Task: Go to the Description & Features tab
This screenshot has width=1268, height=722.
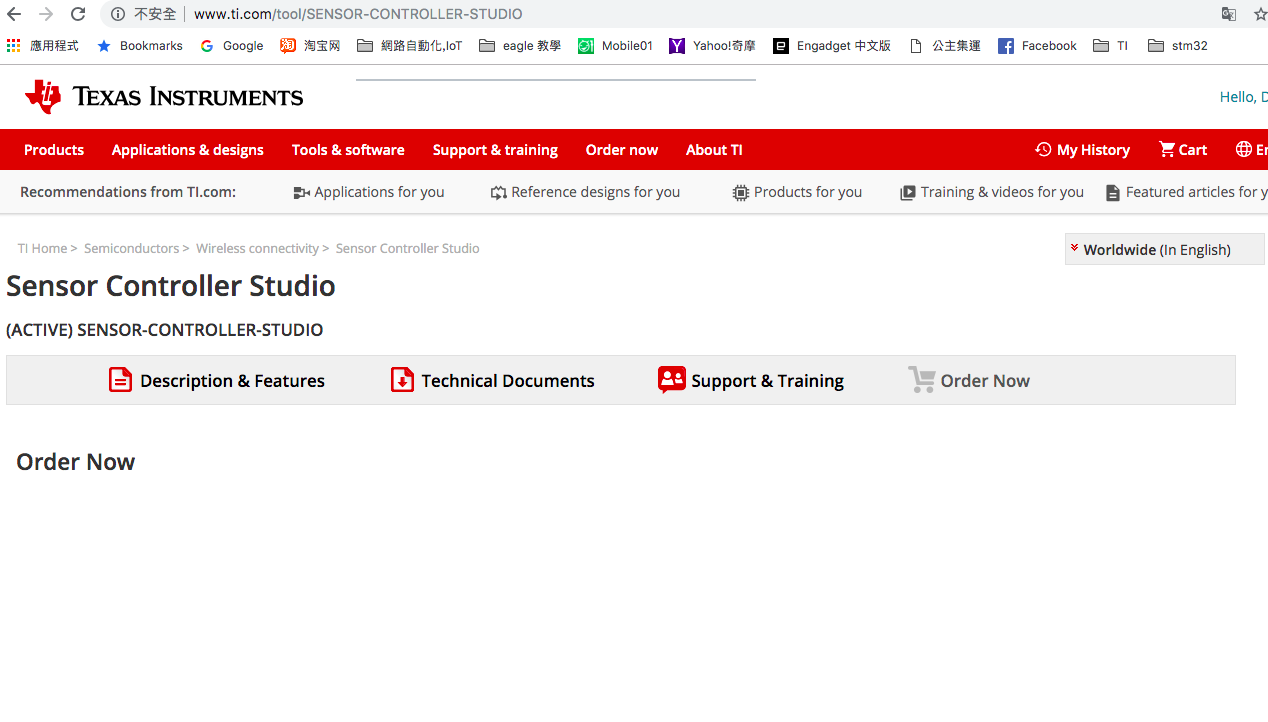Action: [217, 380]
